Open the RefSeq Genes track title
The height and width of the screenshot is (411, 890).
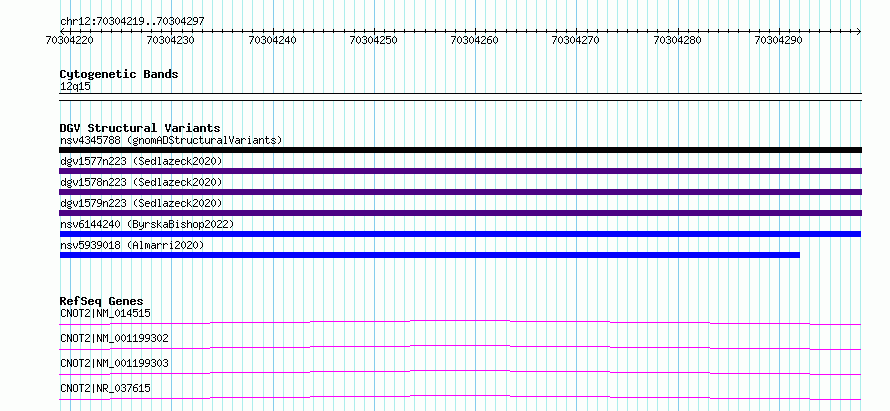102,301
